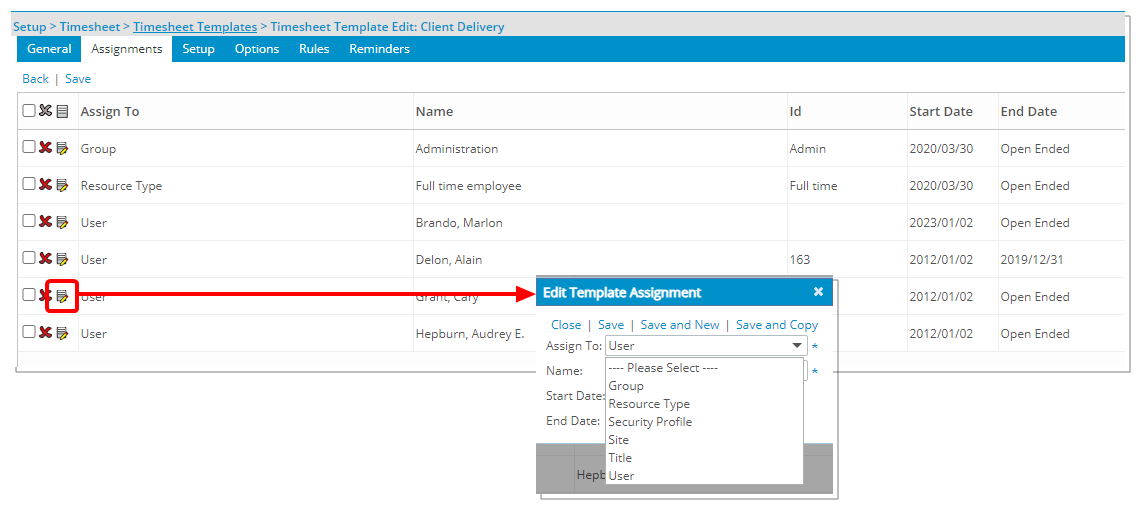
Task: Click the edit icon for Grant, Cary row
Action: [x=62, y=296]
